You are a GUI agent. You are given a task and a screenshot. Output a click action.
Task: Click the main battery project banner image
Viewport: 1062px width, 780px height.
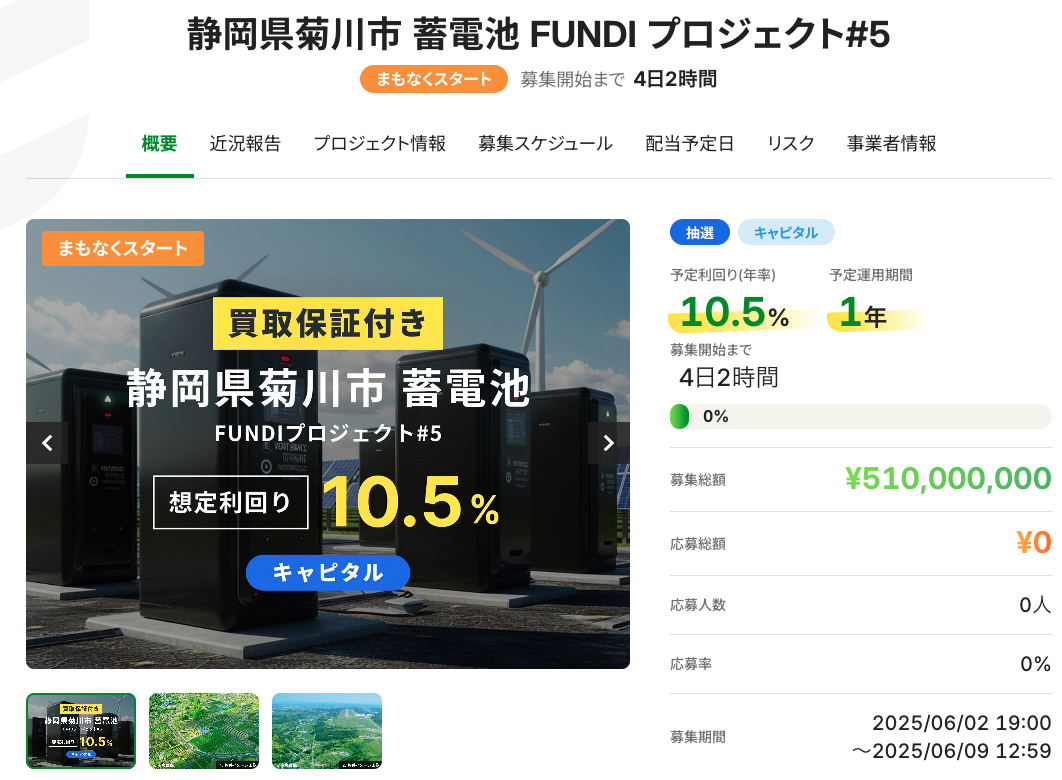(x=328, y=443)
